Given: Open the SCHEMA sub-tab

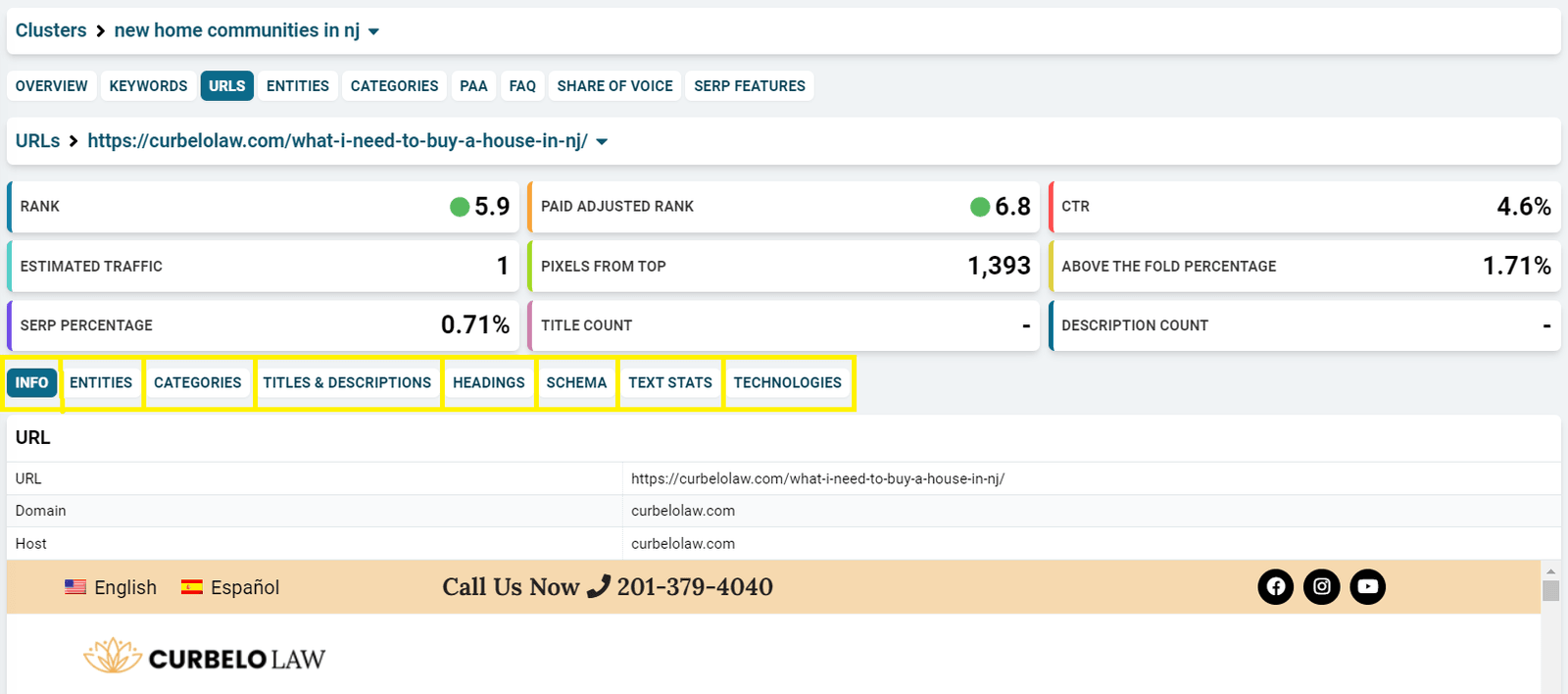Looking at the screenshot, I should point(576,382).
